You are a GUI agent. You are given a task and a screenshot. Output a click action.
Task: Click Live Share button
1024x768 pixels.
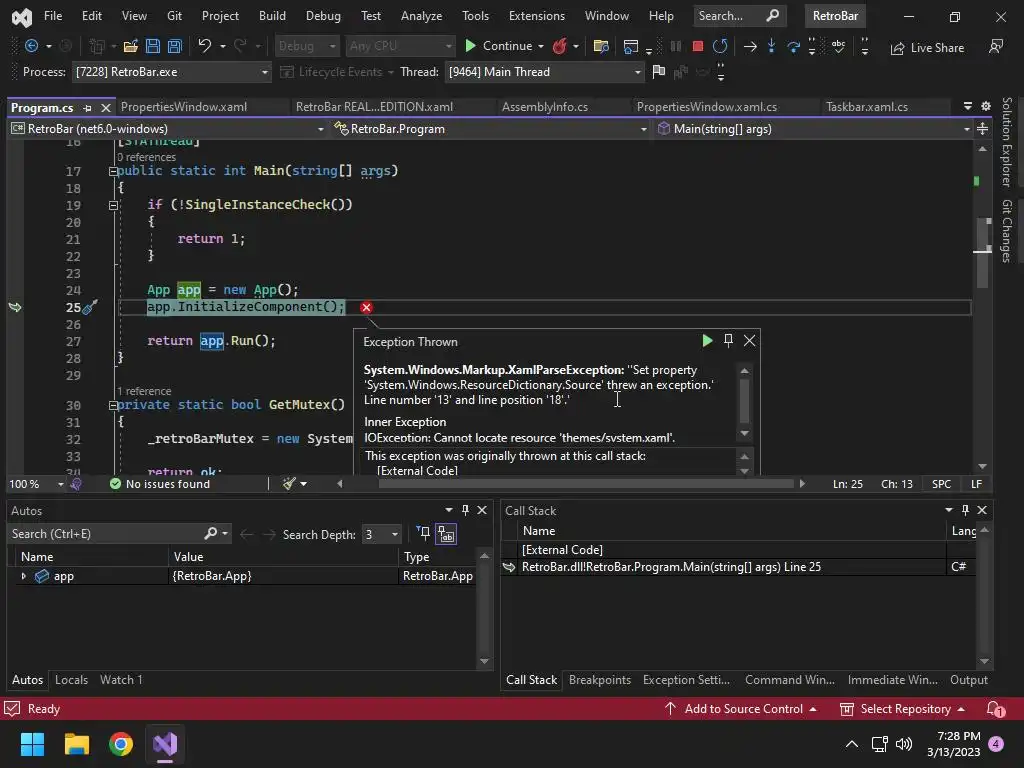pyautogui.click(x=927, y=48)
